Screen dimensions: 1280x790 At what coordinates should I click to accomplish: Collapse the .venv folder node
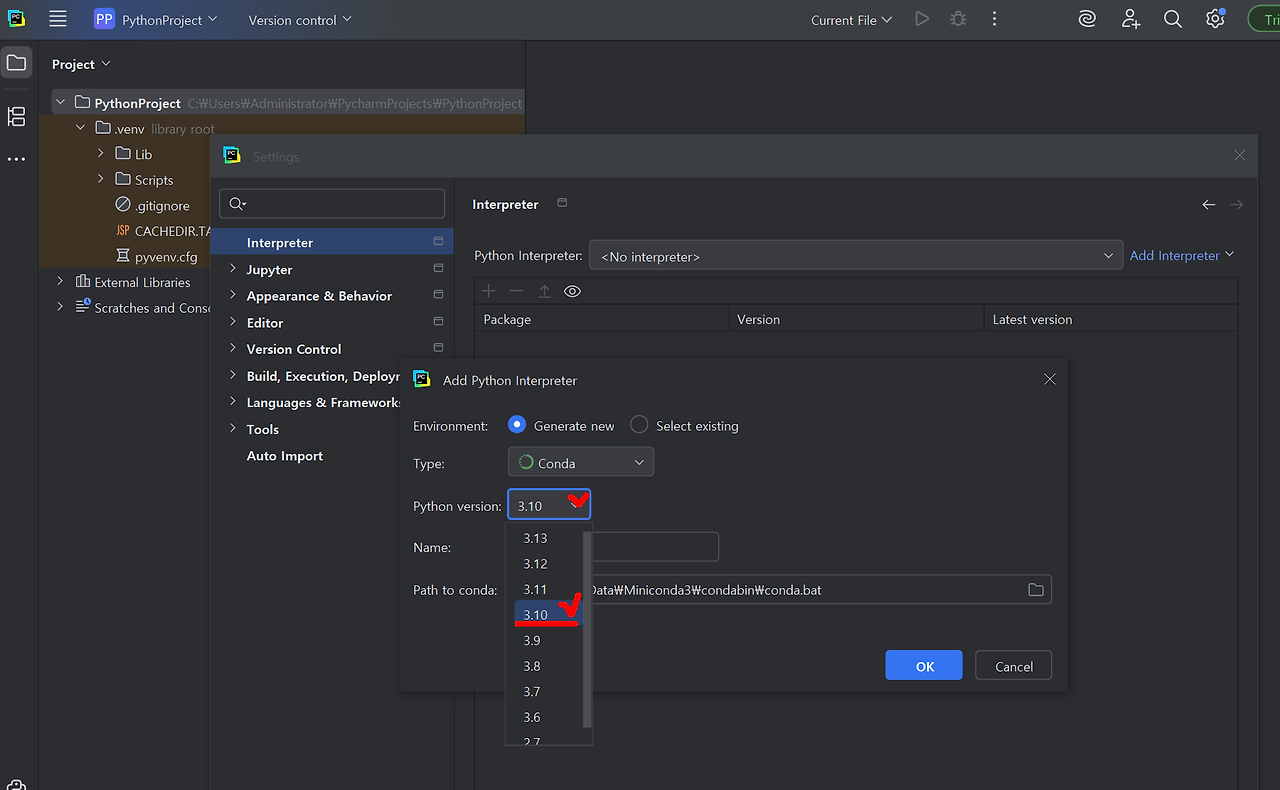pyautogui.click(x=81, y=128)
